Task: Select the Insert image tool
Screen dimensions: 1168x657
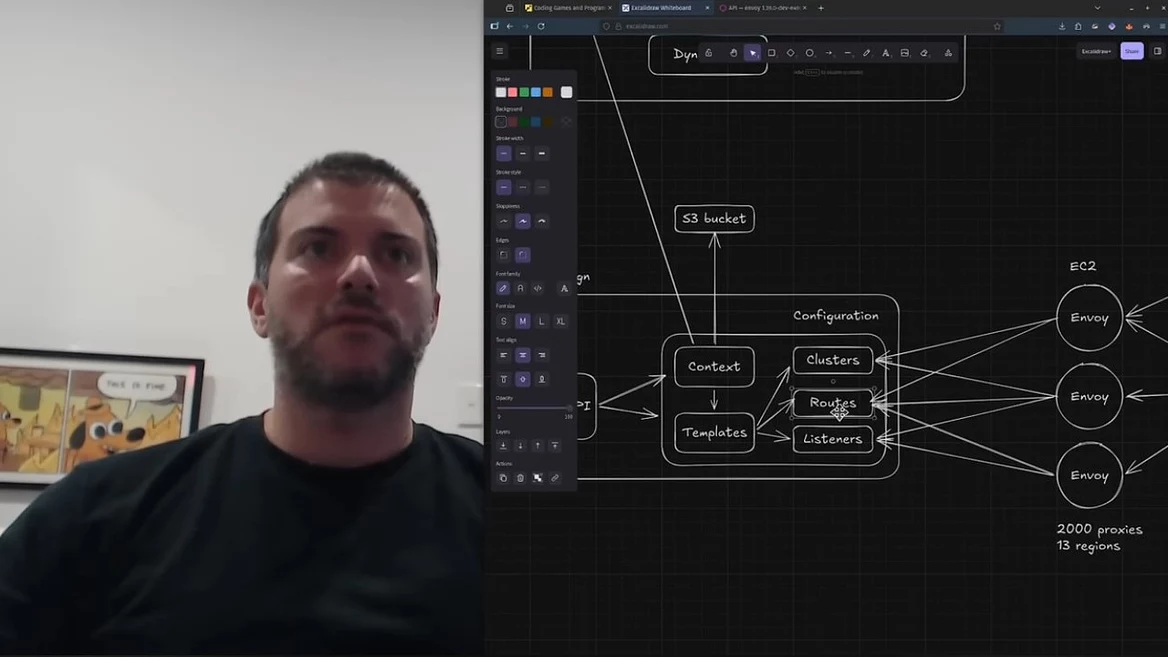Action: (x=904, y=53)
